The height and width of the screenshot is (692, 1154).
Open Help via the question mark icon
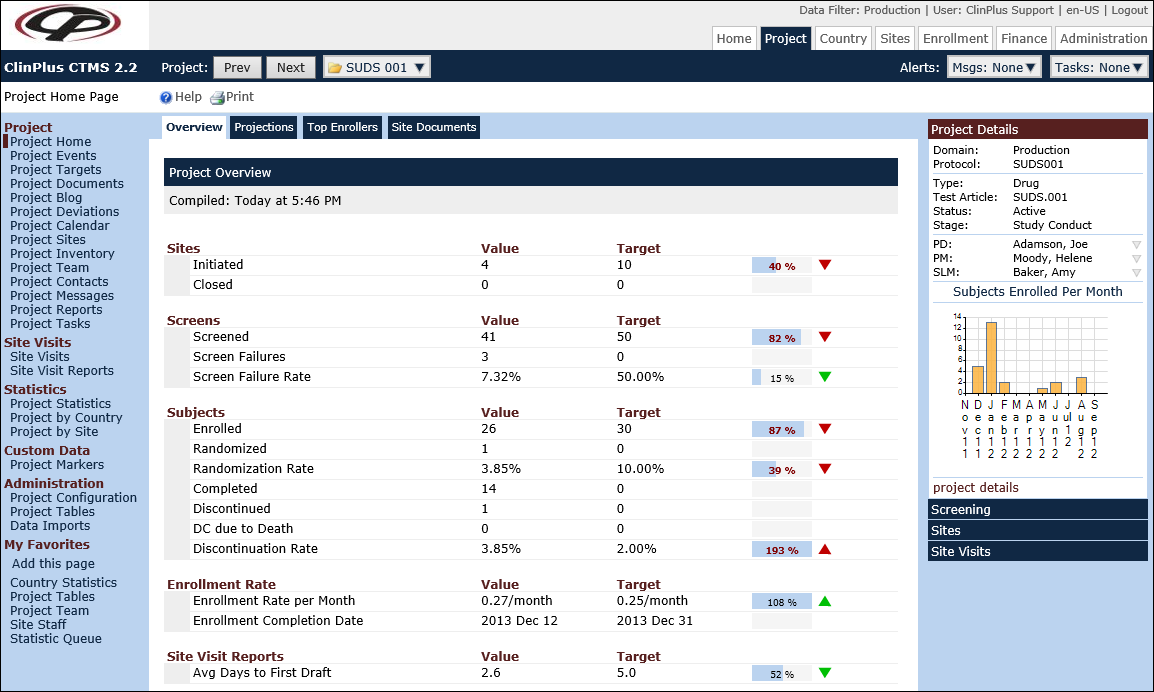(x=166, y=98)
